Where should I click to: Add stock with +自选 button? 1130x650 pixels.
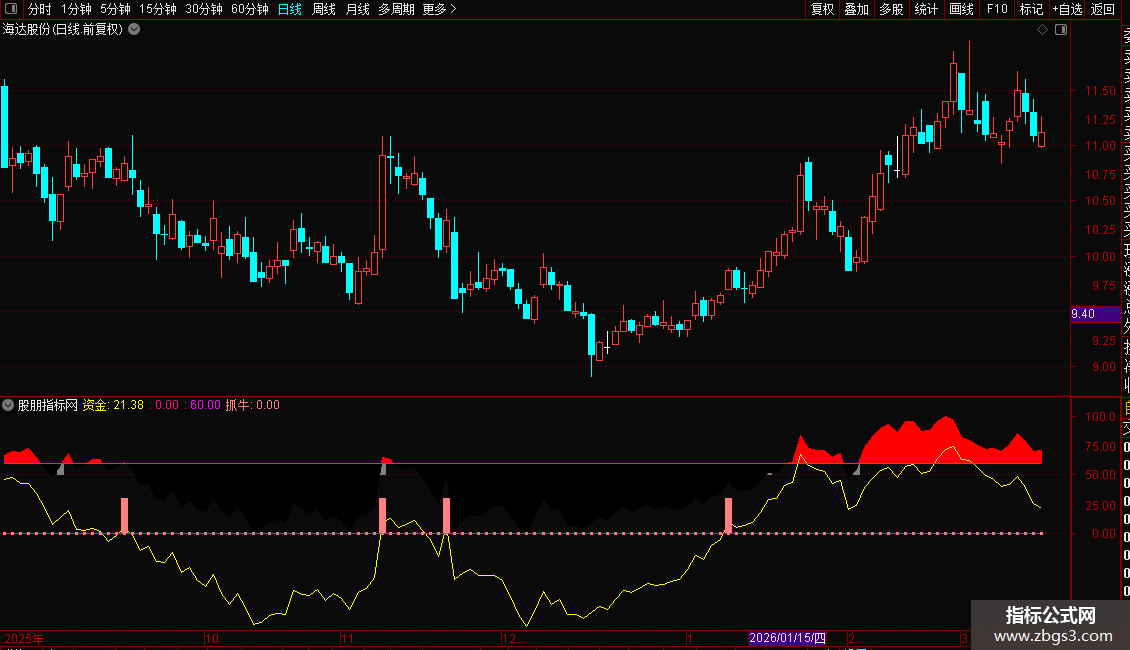pyautogui.click(x=1067, y=9)
